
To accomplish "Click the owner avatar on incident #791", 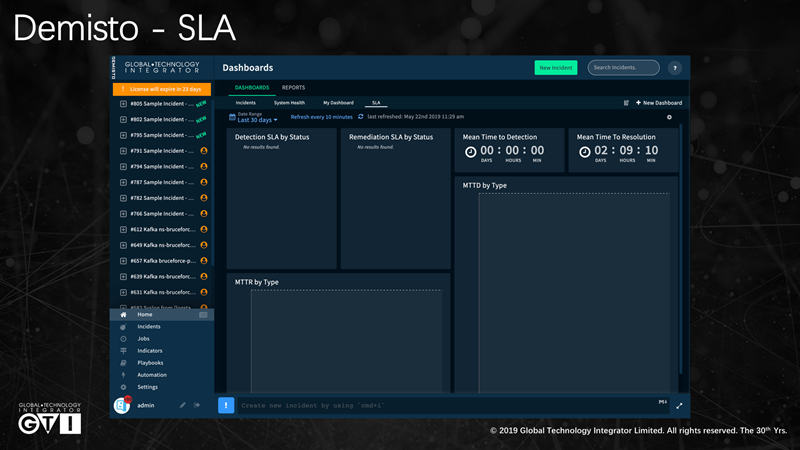I will point(204,151).
